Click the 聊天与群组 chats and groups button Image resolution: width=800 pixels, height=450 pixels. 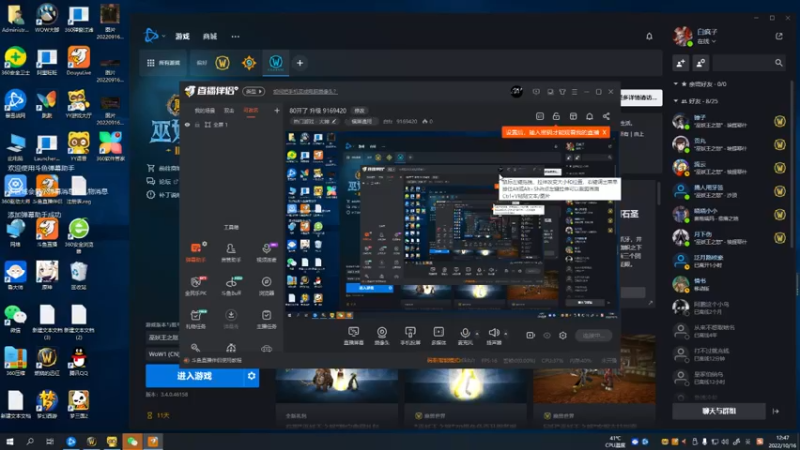tap(718, 411)
